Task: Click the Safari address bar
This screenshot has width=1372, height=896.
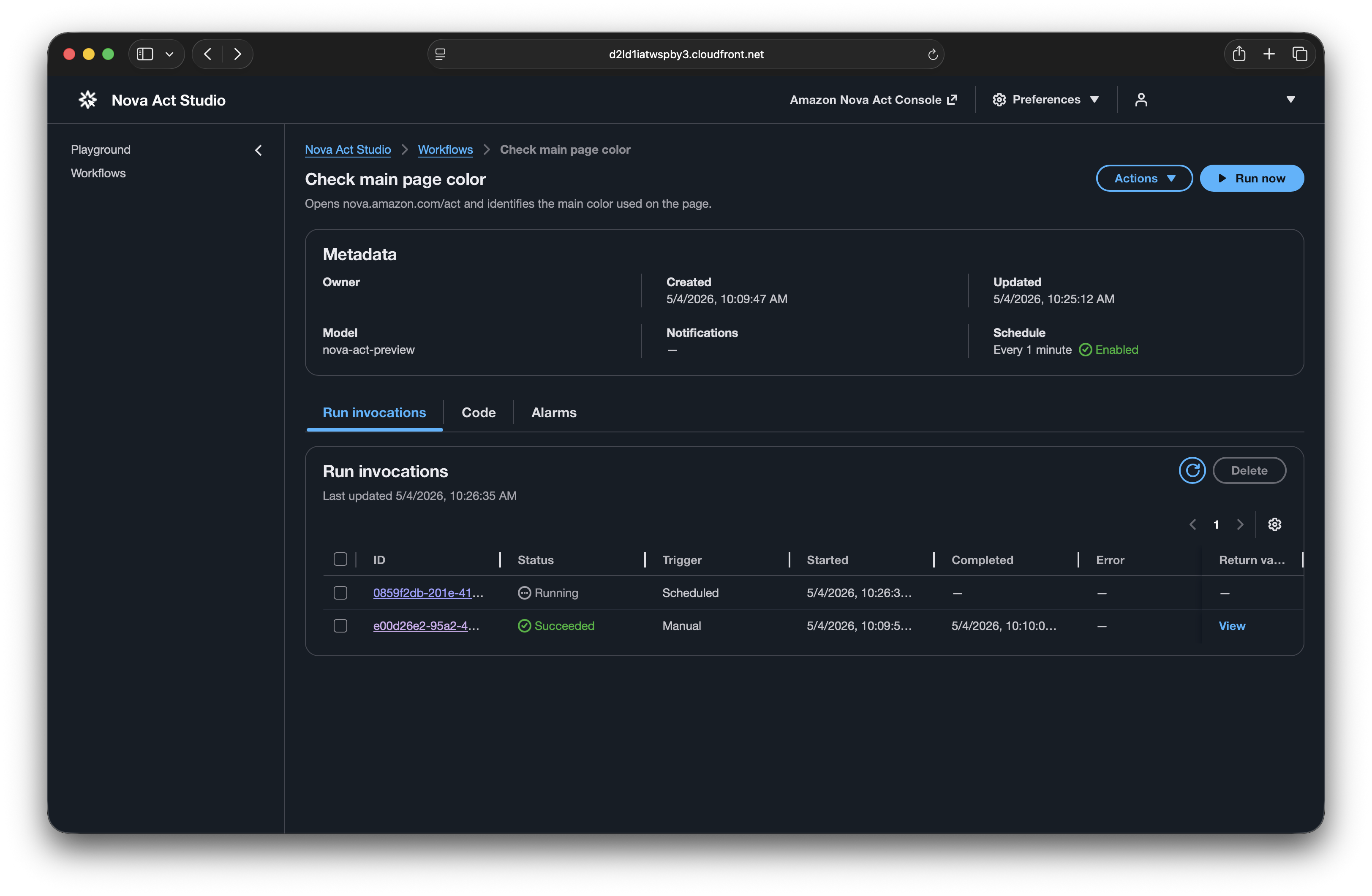Action: [686, 54]
